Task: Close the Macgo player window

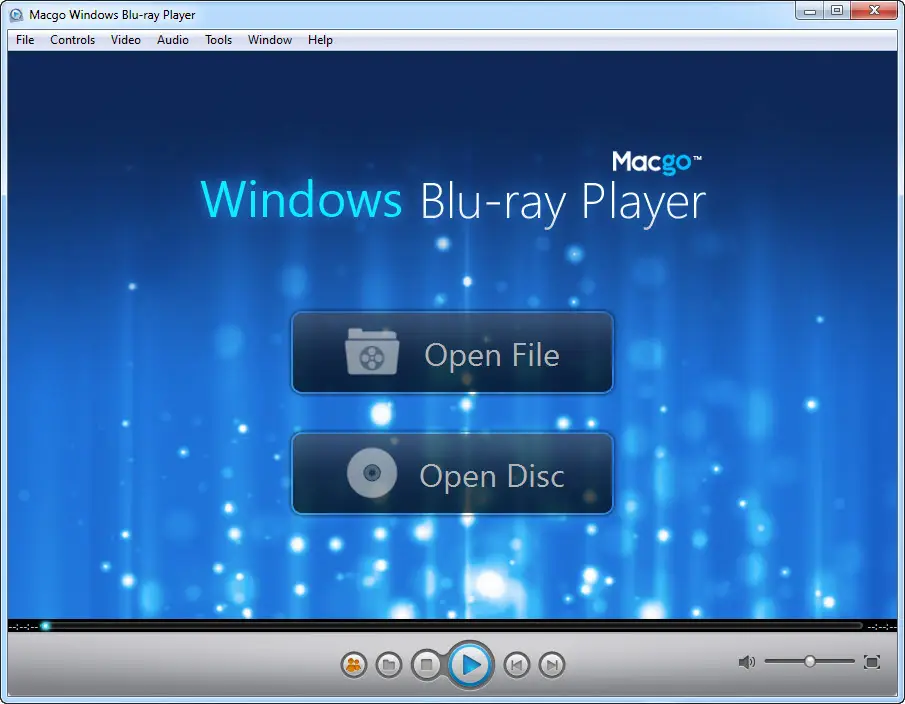Action: click(874, 11)
